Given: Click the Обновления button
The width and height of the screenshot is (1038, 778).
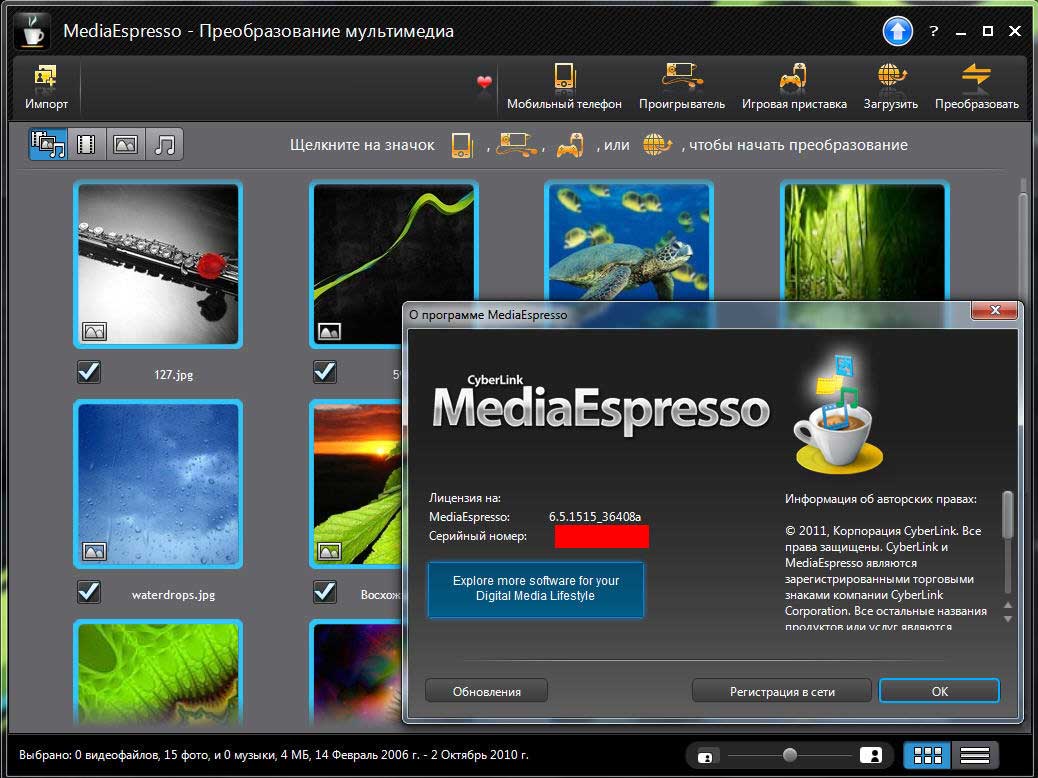Looking at the screenshot, I should pos(487,691).
